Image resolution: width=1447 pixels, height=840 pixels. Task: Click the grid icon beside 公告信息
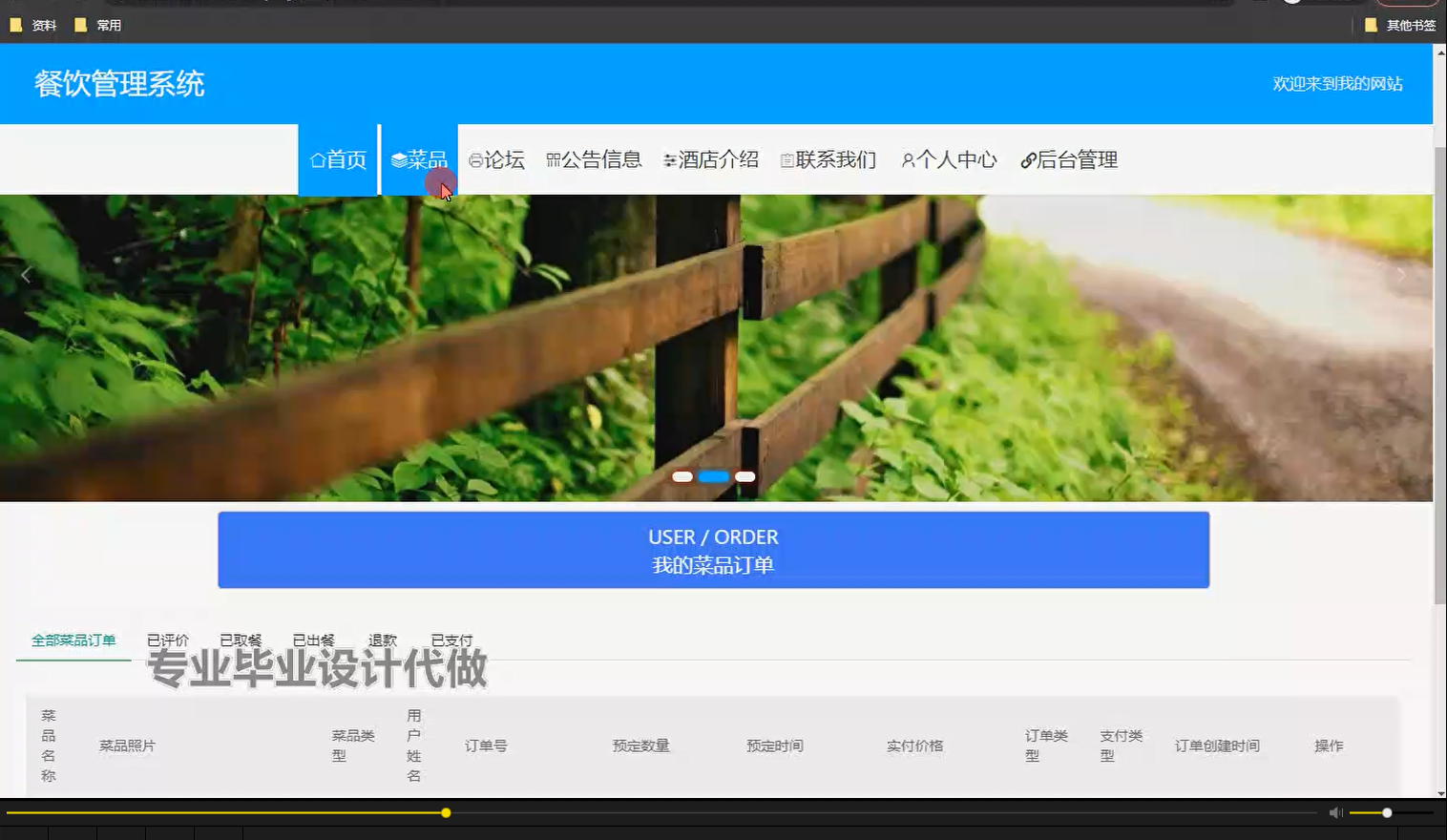[x=553, y=159]
